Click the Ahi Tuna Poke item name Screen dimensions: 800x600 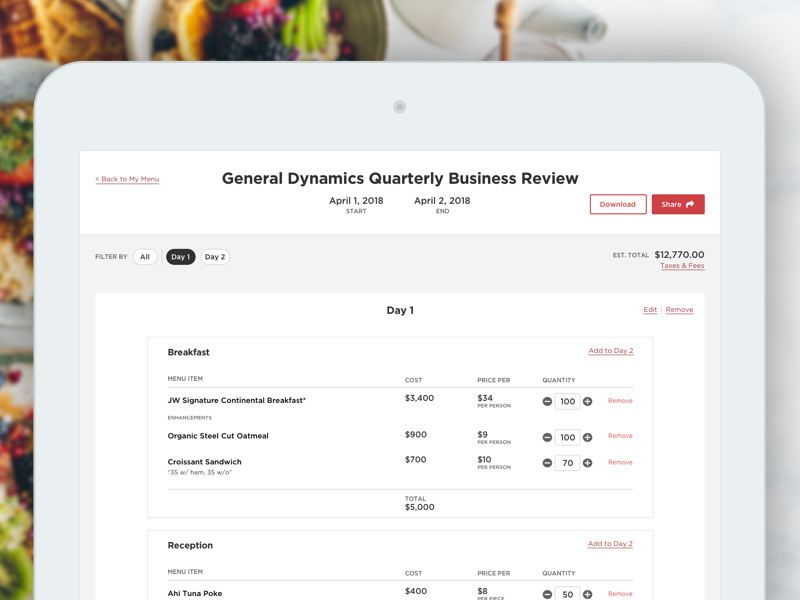(195, 593)
